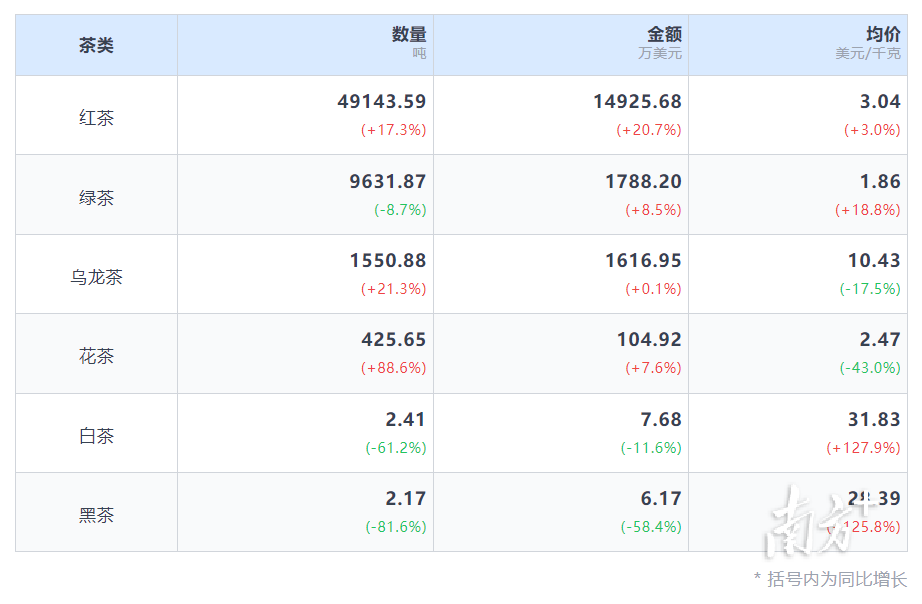This screenshot has width=922, height=604.
Task: Click the 括号内为同比增长 footnote text
Action: pos(836,579)
